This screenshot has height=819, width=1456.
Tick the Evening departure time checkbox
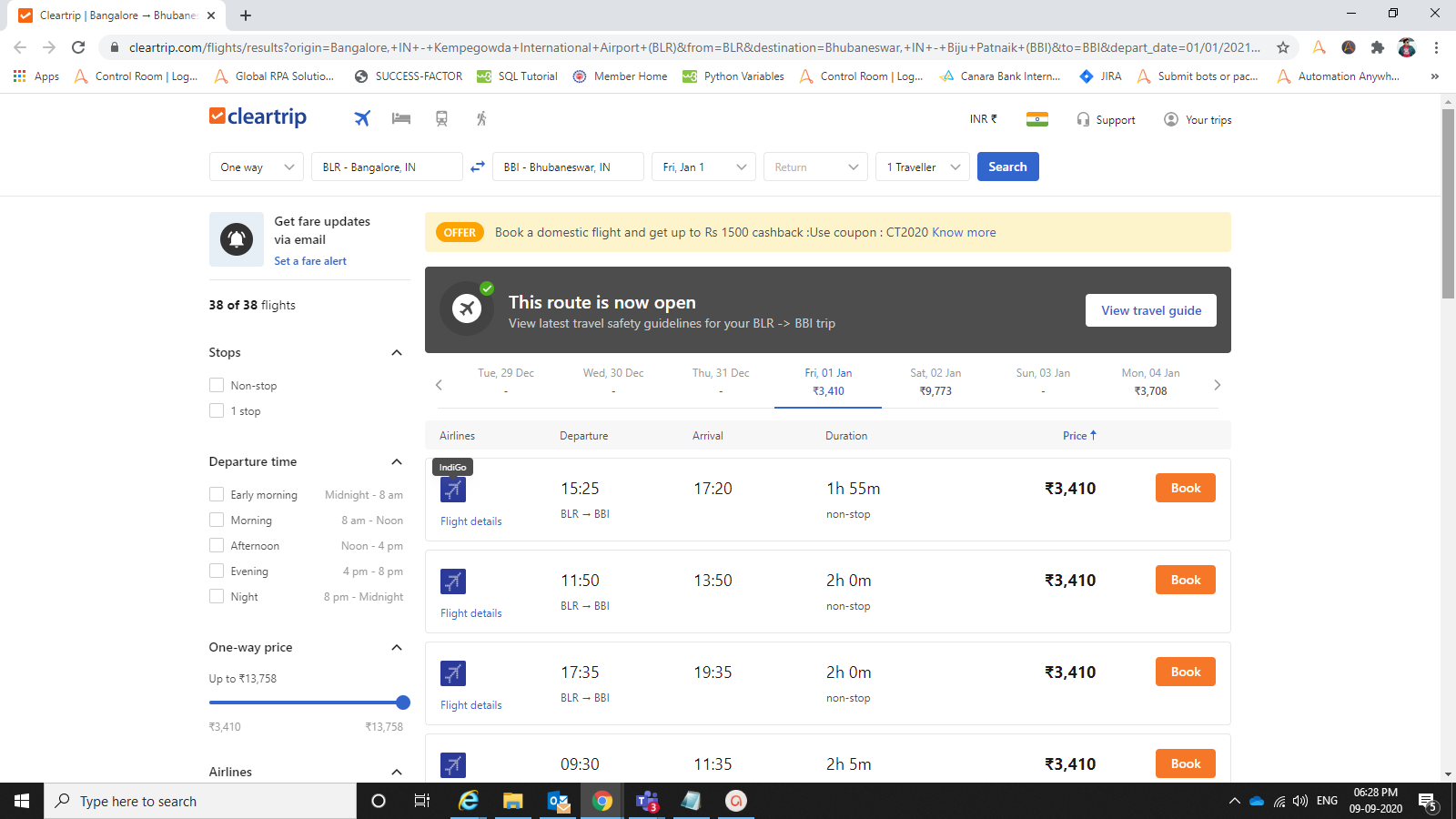217,571
